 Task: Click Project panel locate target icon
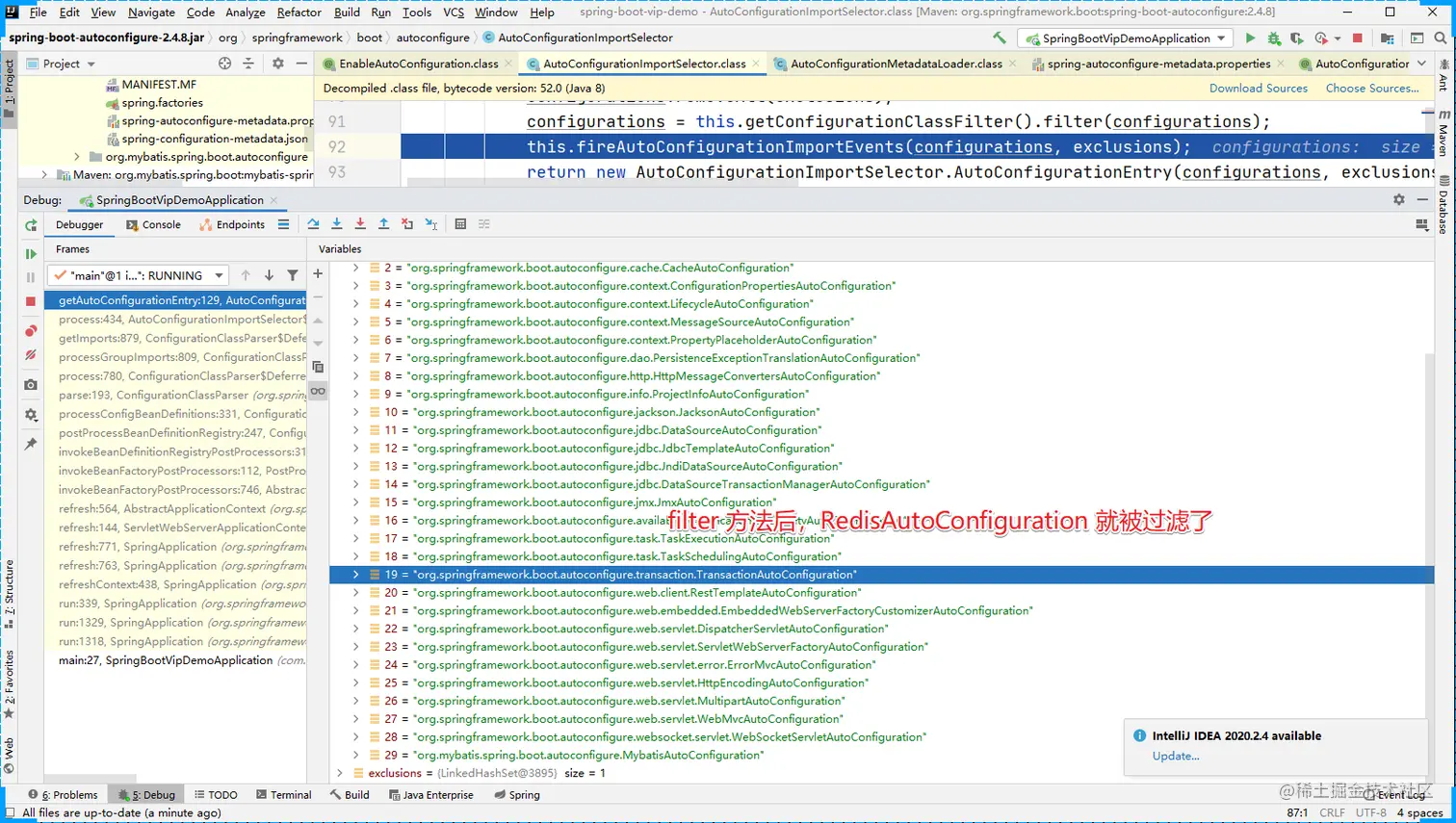(224, 64)
